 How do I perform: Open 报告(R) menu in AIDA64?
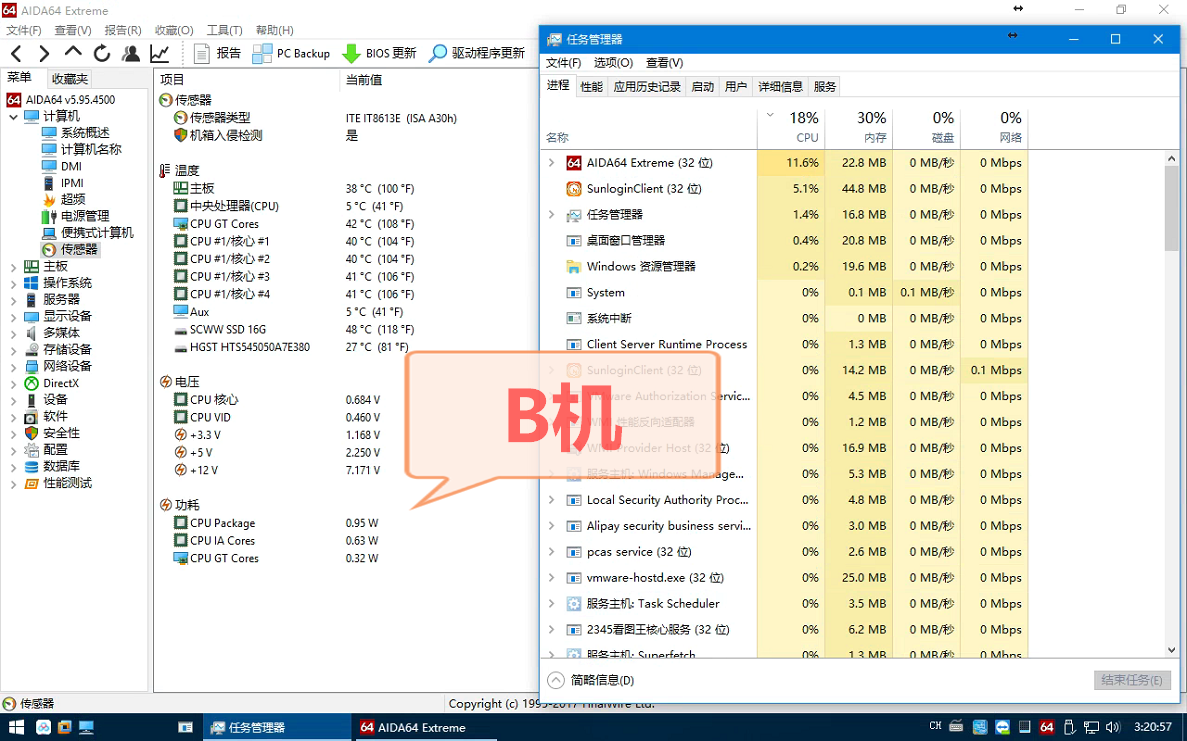tap(123, 30)
